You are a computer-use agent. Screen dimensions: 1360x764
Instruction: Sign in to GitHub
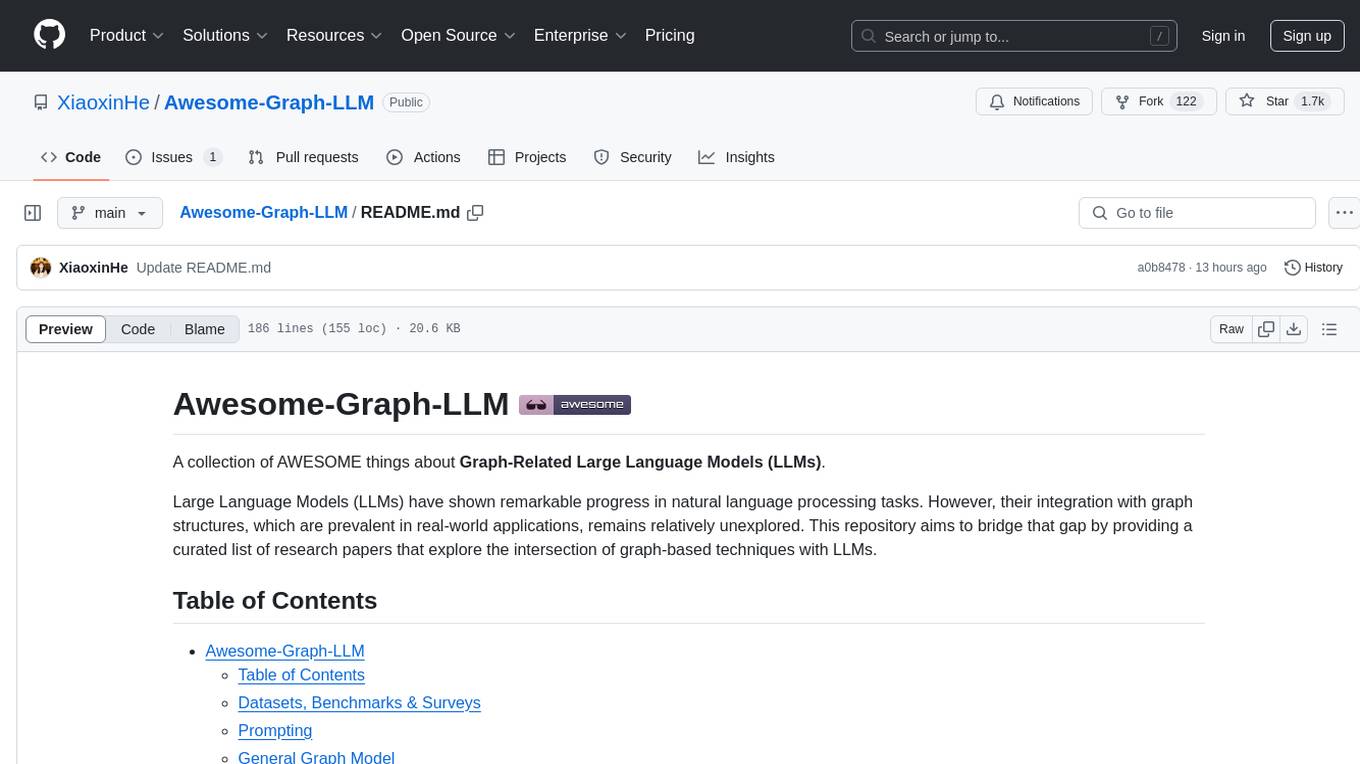pos(1223,36)
